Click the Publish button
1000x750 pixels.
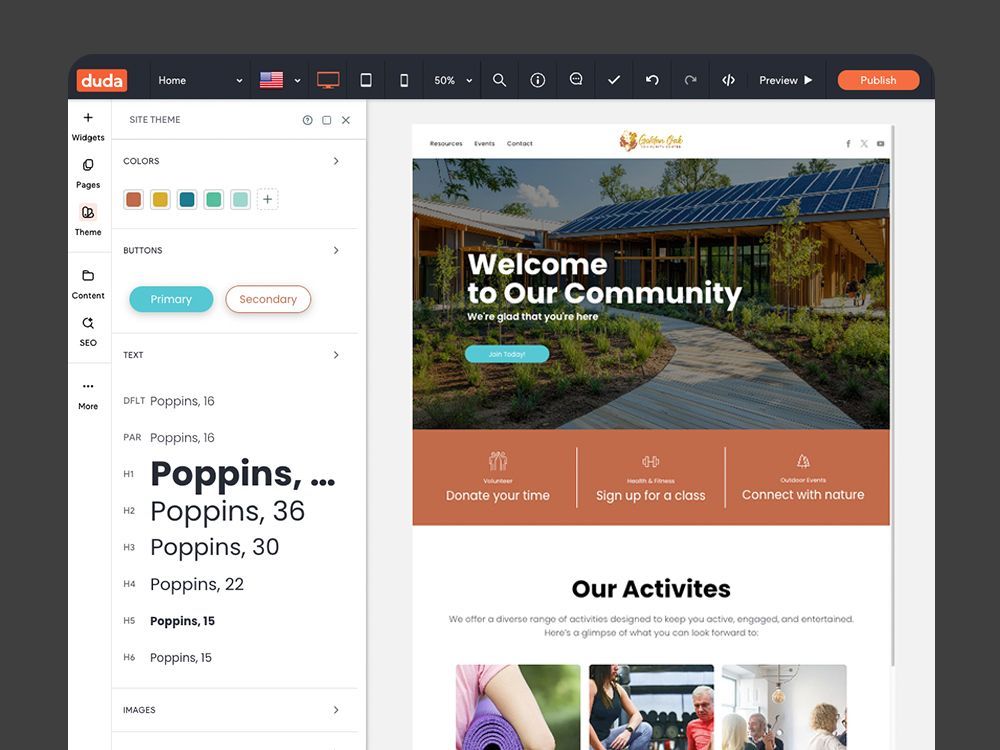click(x=878, y=80)
